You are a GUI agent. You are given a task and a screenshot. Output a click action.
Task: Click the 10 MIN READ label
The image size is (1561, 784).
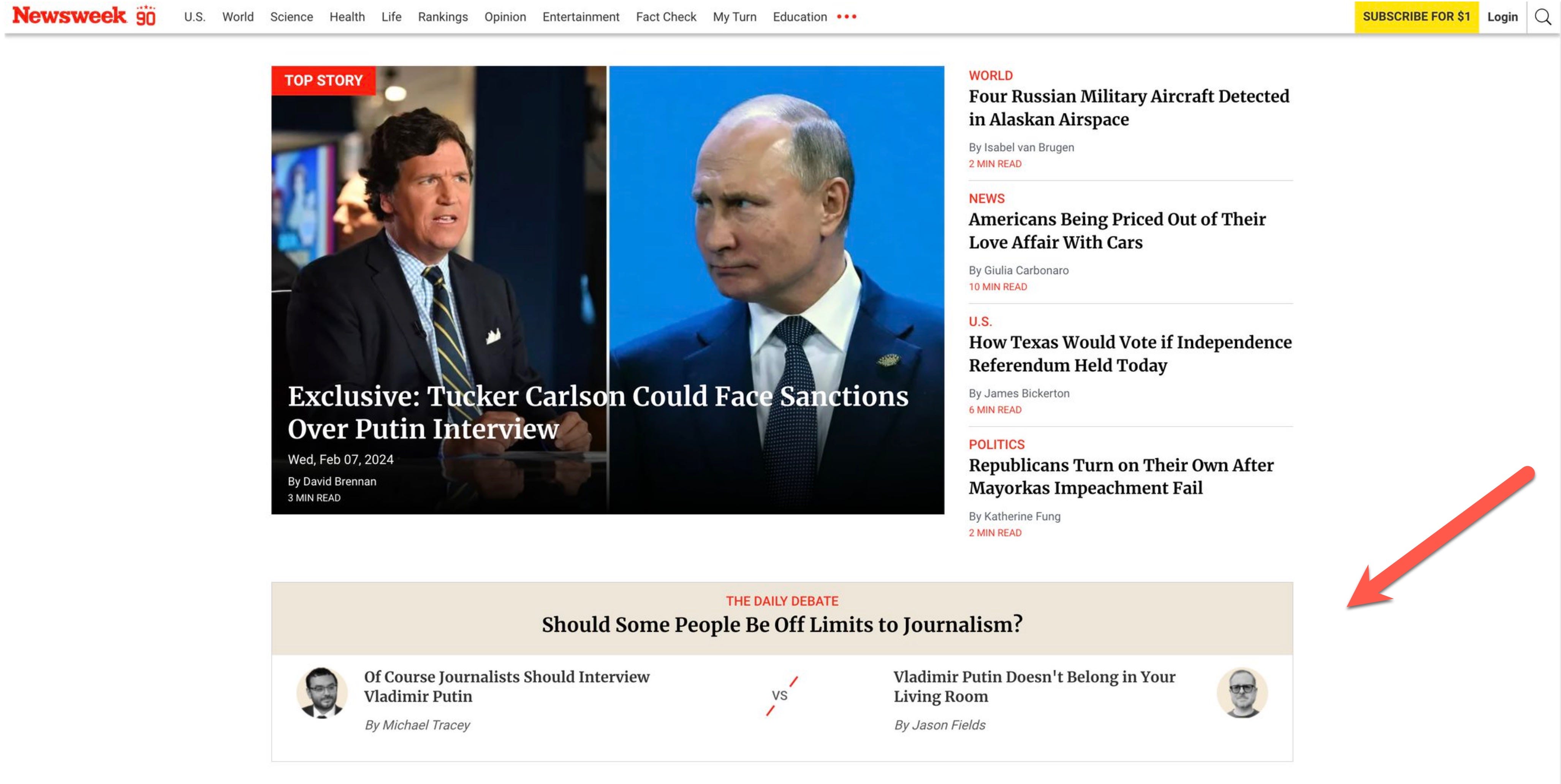[x=997, y=286]
